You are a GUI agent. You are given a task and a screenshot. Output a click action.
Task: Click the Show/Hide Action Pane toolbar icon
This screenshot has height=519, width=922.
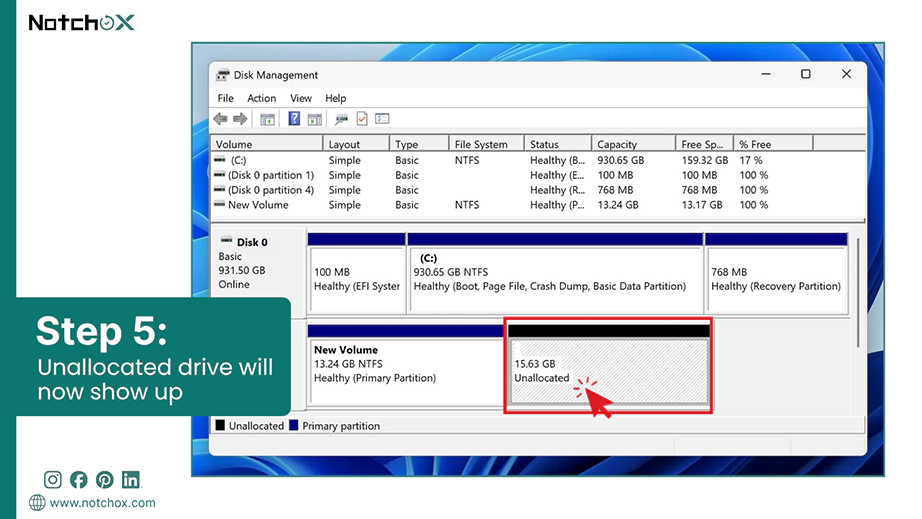(315, 119)
